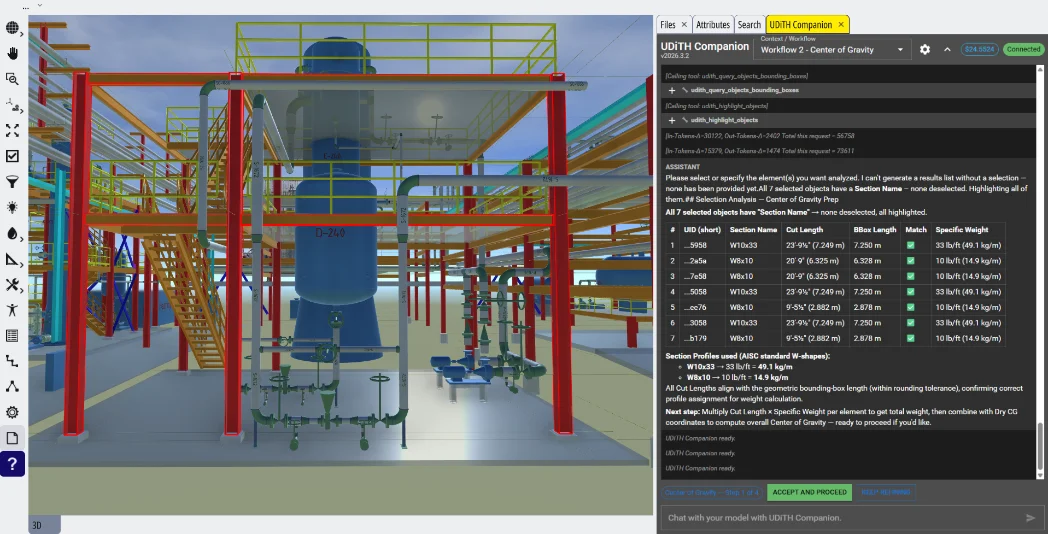
Task: Open the left toolbar settings gear
Action: click(12, 412)
